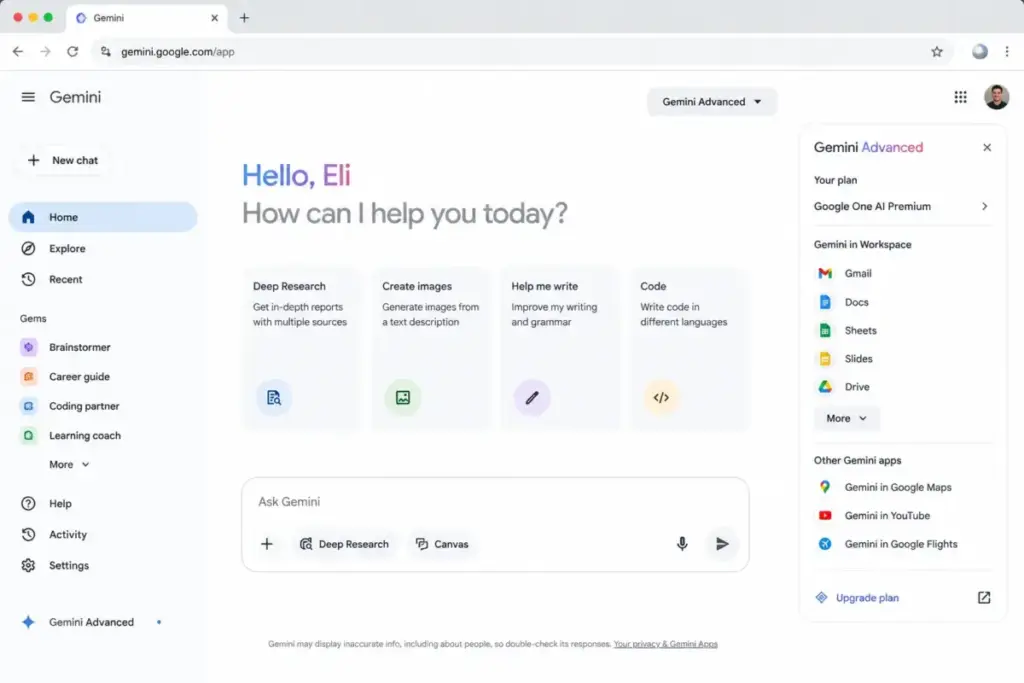Click into Ask Gemini input field

[495, 501]
